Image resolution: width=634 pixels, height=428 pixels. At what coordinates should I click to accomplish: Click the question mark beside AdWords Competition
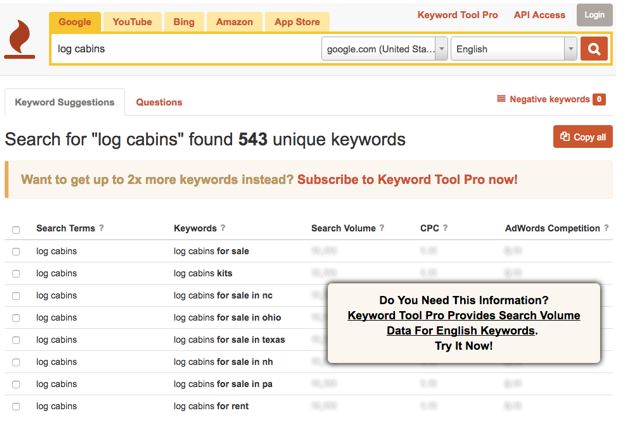[x=606, y=228]
